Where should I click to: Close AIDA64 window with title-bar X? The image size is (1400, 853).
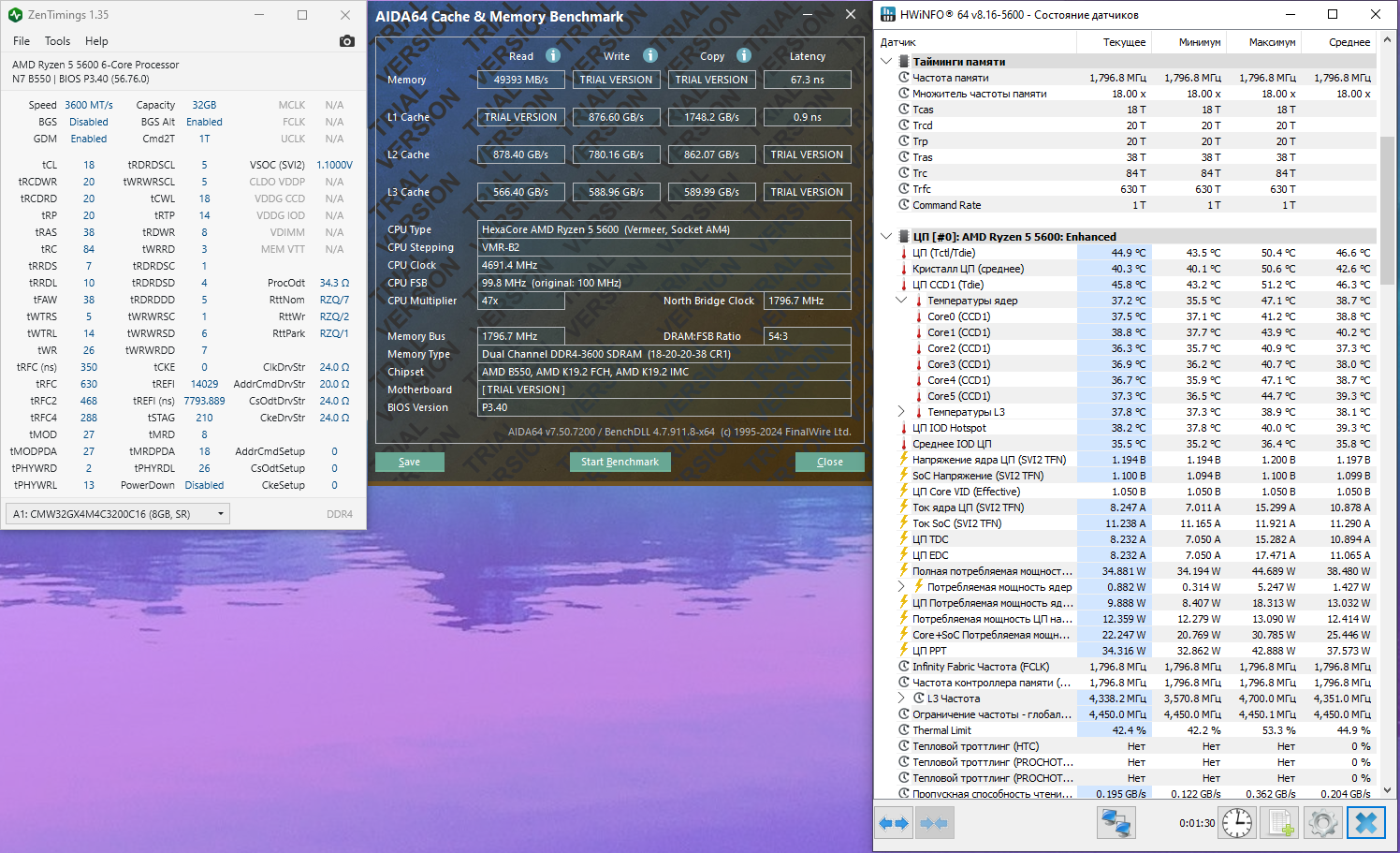850,15
